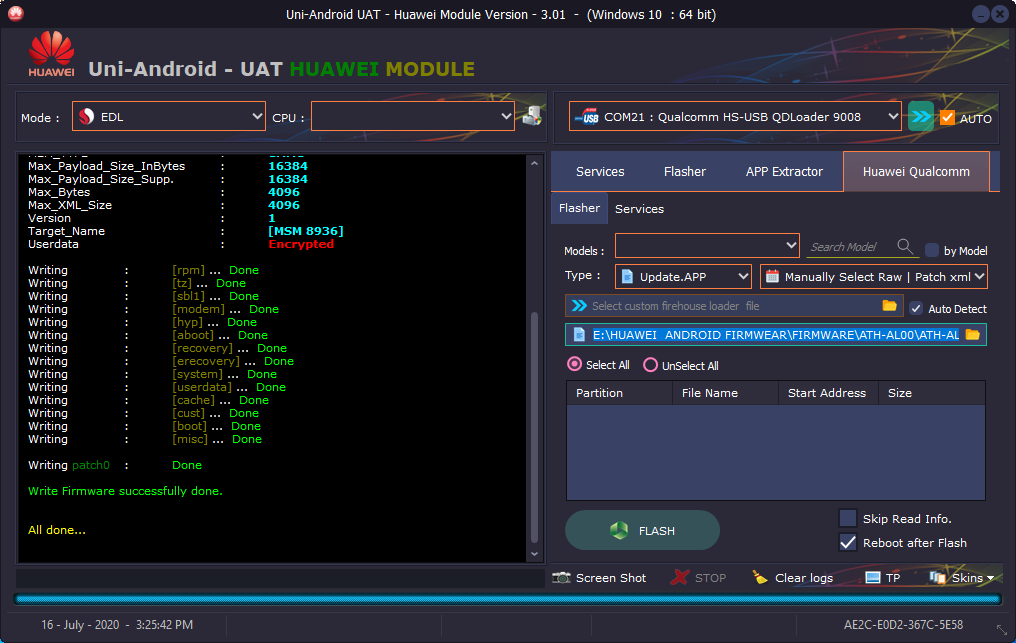Image resolution: width=1016 pixels, height=643 pixels.
Task: Open the CPU dropdown
Action: [x=413, y=117]
